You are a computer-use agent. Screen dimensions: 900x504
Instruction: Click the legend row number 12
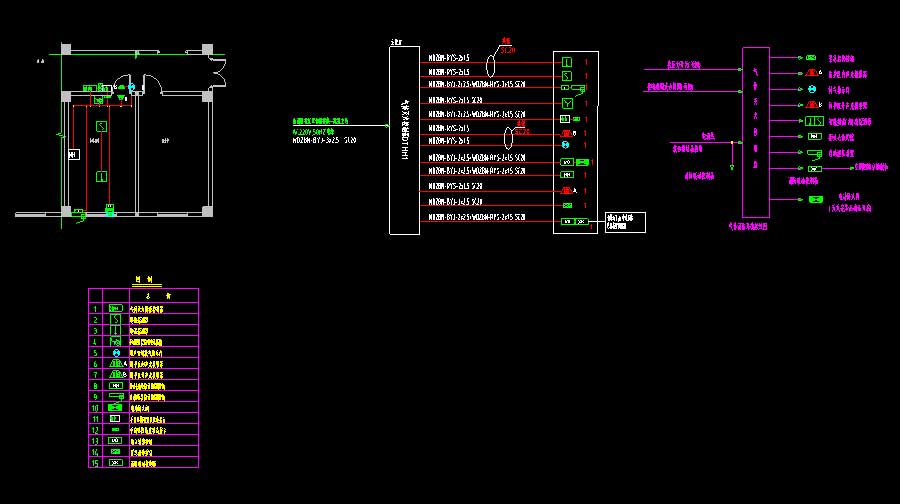[95, 430]
